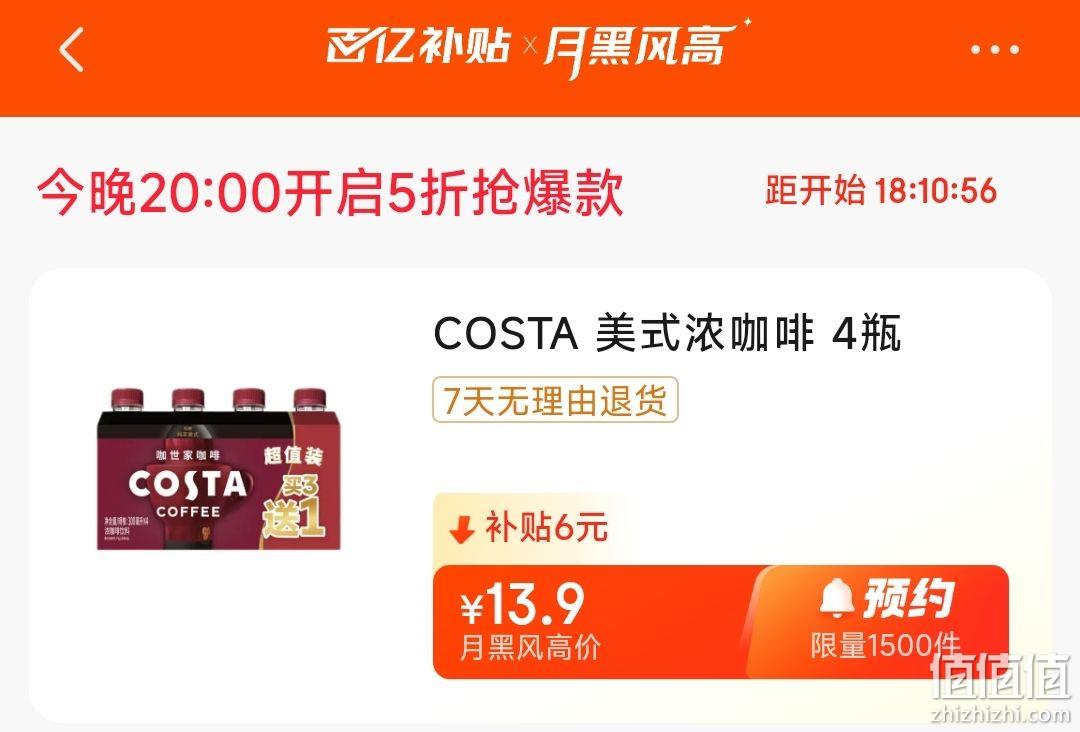Tap the 限量1500件 limited quantity text
Viewport: 1080px width, 732px height.
pyautogui.click(x=885, y=646)
